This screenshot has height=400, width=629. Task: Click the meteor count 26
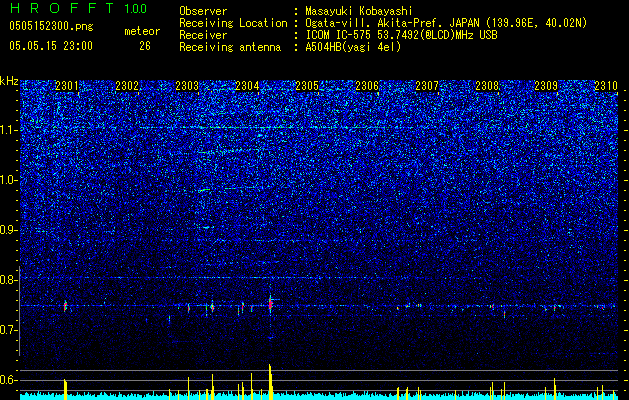pyautogui.click(x=145, y=46)
